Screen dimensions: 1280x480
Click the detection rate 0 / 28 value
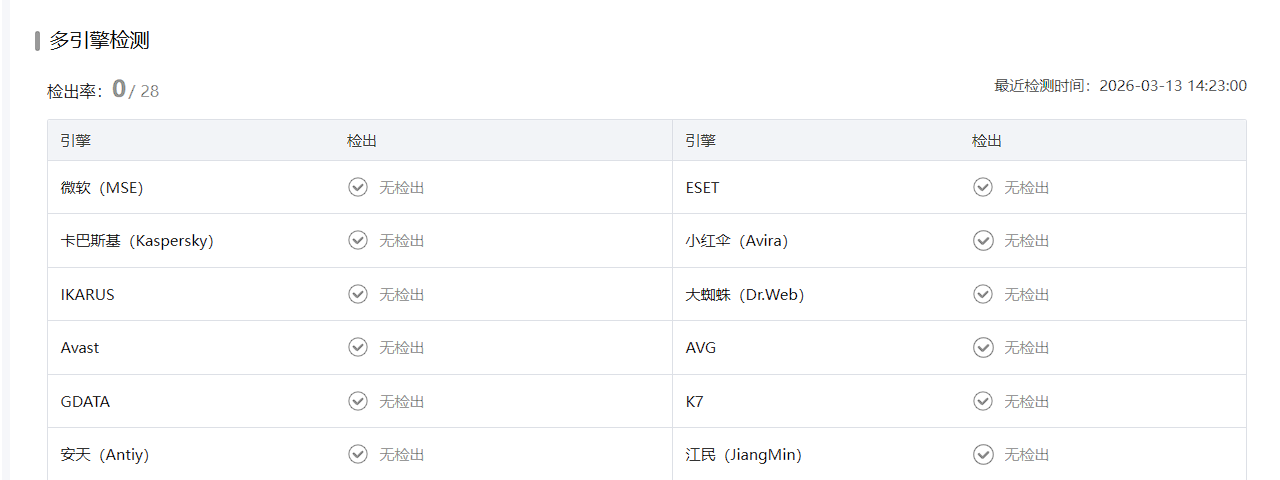(x=135, y=90)
